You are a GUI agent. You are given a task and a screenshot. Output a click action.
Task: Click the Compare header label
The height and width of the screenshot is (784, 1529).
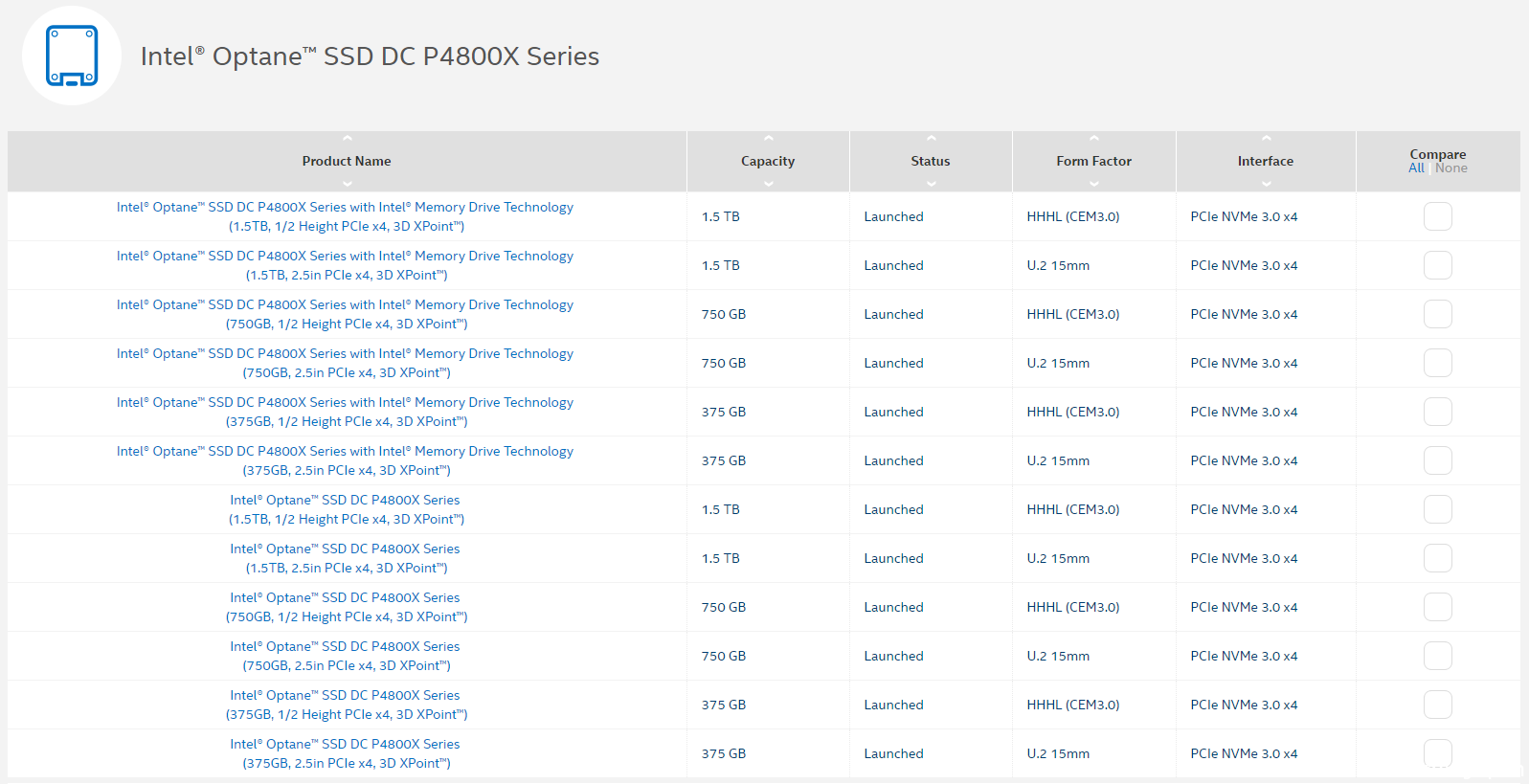point(1438,154)
